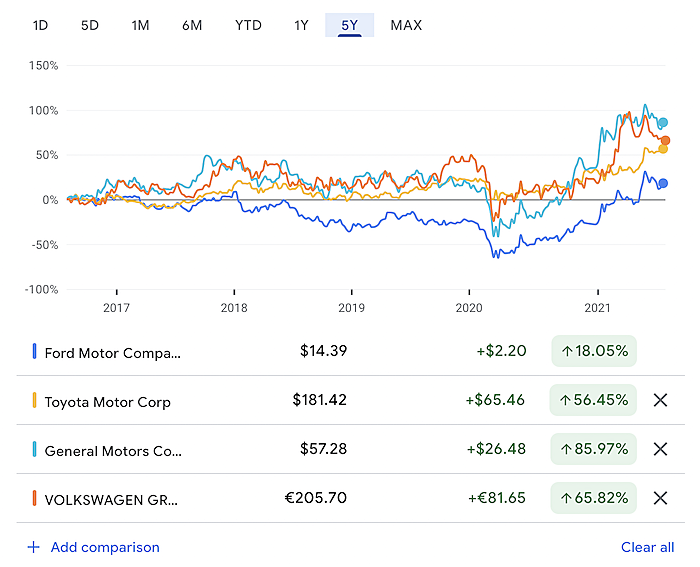700x567 pixels.
Task: Click Volkswagen's 65.82% change badge
Action: [594, 498]
